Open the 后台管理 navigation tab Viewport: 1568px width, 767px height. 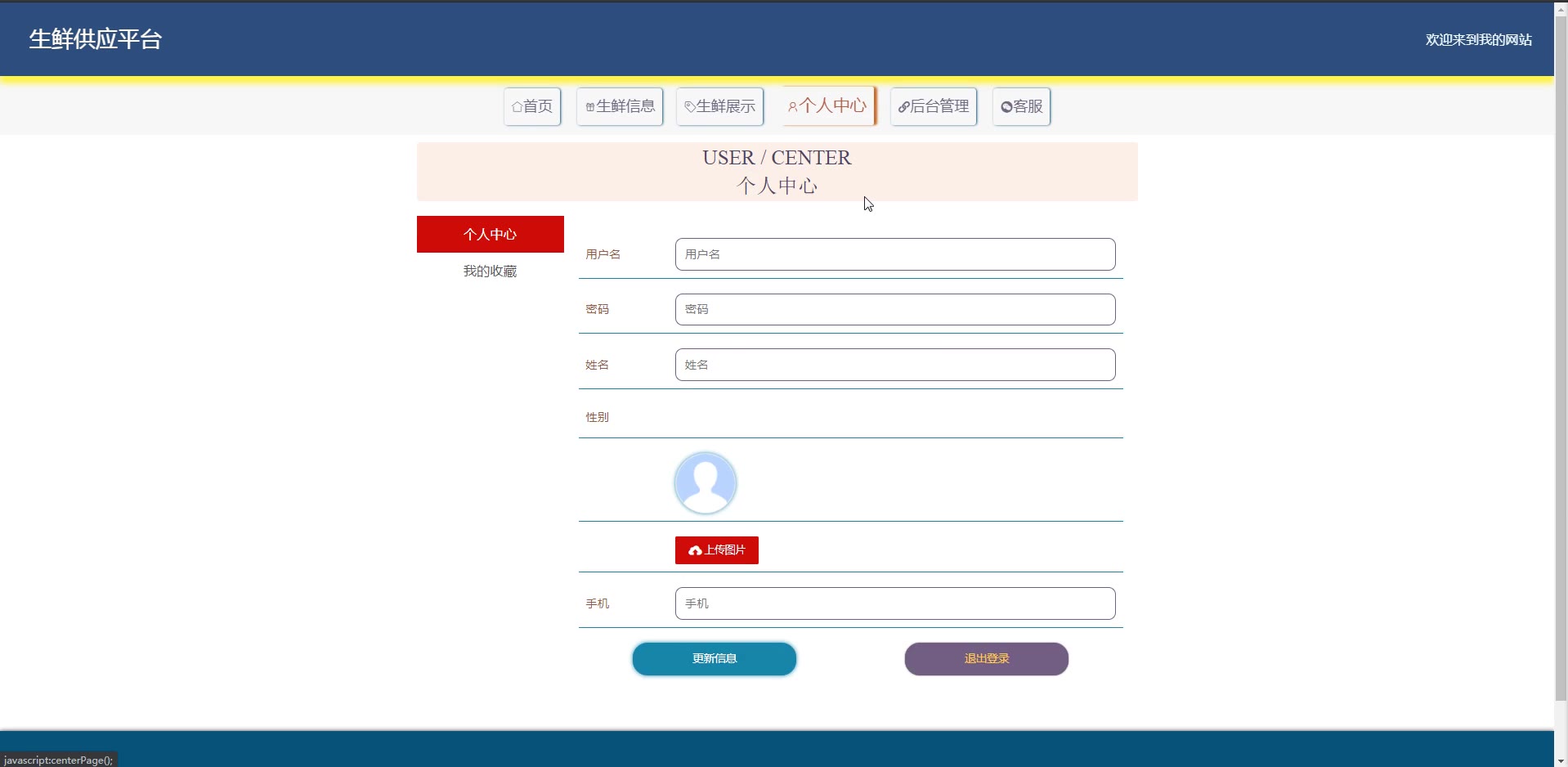click(934, 106)
